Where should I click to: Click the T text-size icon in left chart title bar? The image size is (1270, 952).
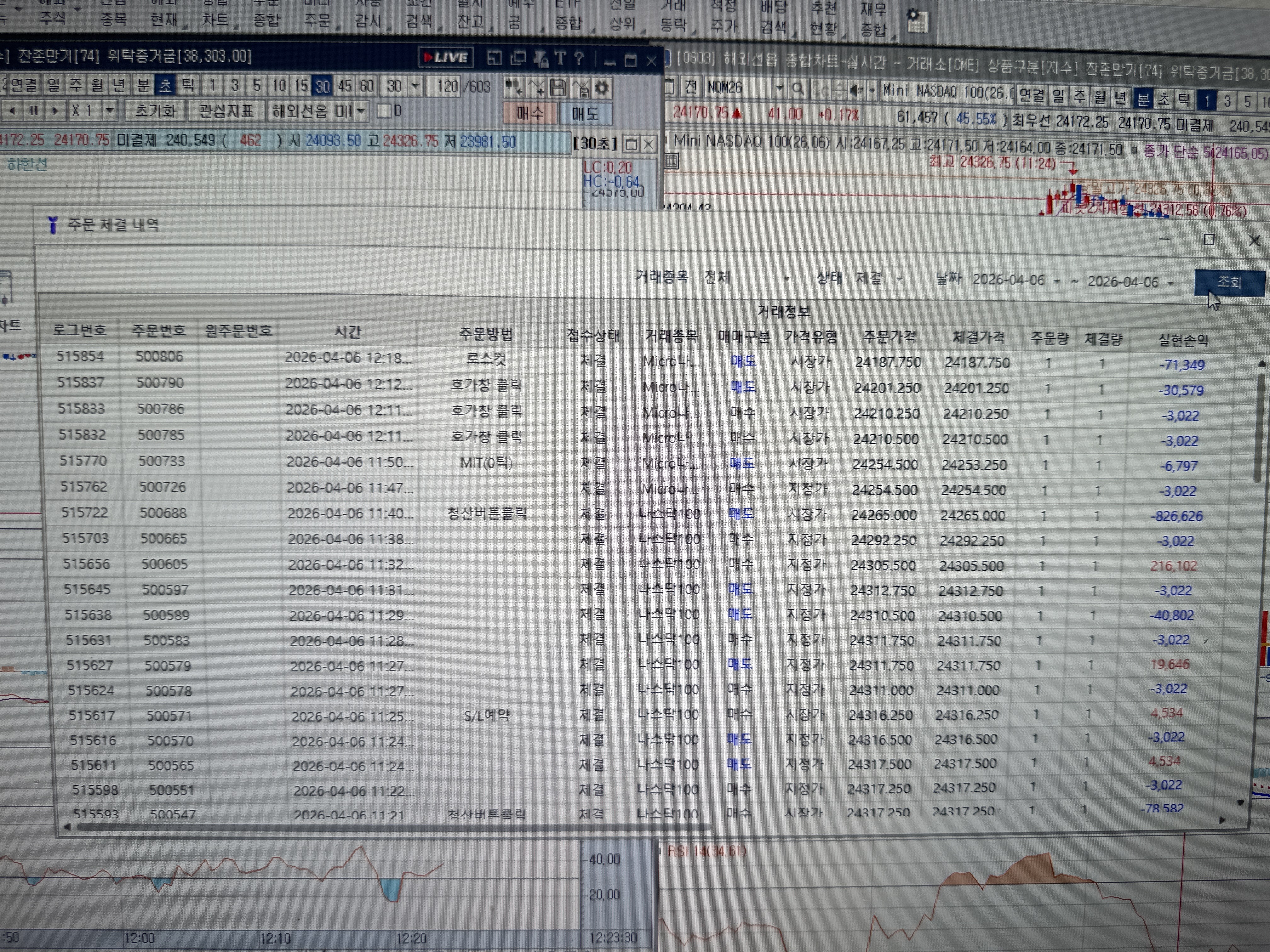click(x=560, y=58)
